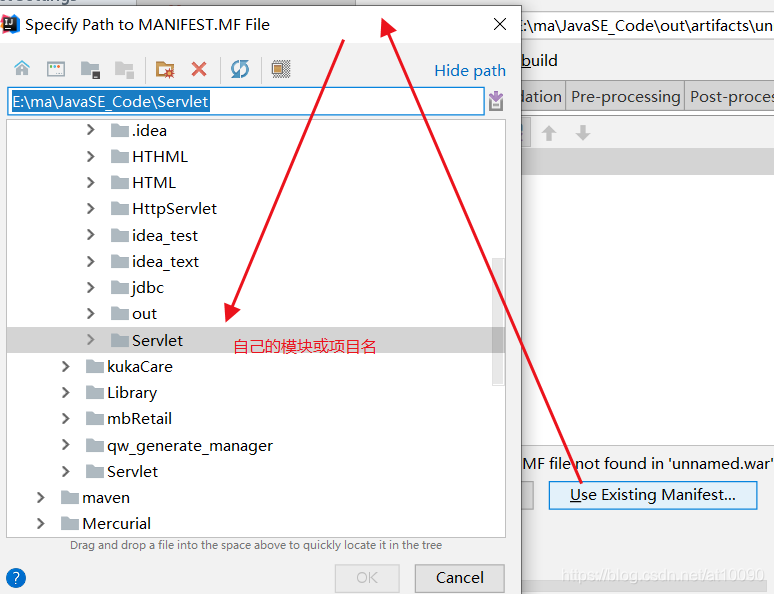The width and height of the screenshot is (774, 594).
Task: Click the move down arrow in background window
Action: coord(583,132)
